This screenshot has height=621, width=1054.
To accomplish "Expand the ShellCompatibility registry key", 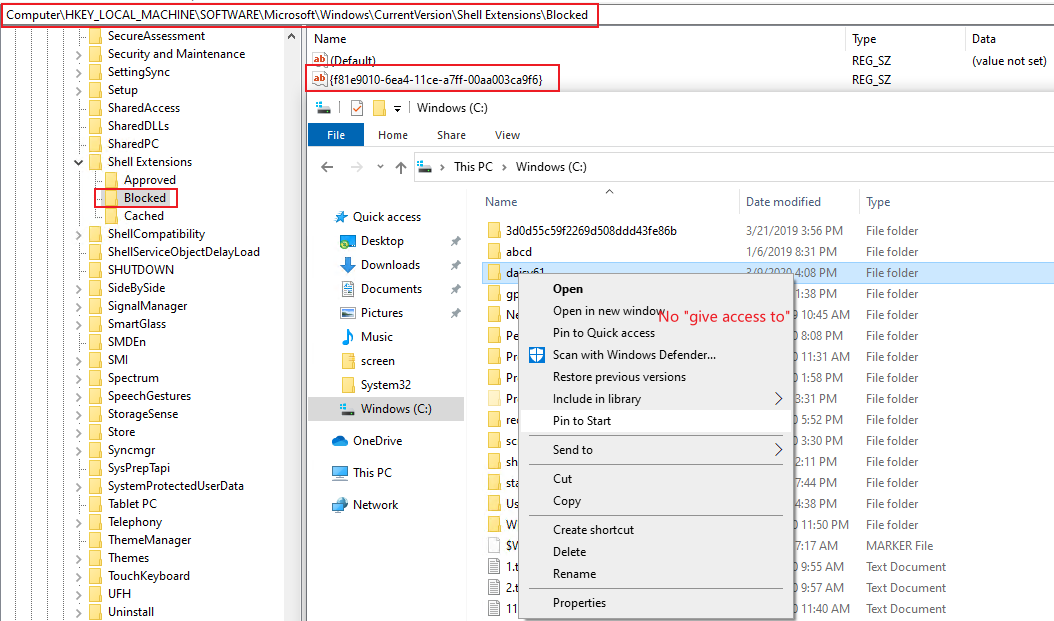I will (x=79, y=235).
